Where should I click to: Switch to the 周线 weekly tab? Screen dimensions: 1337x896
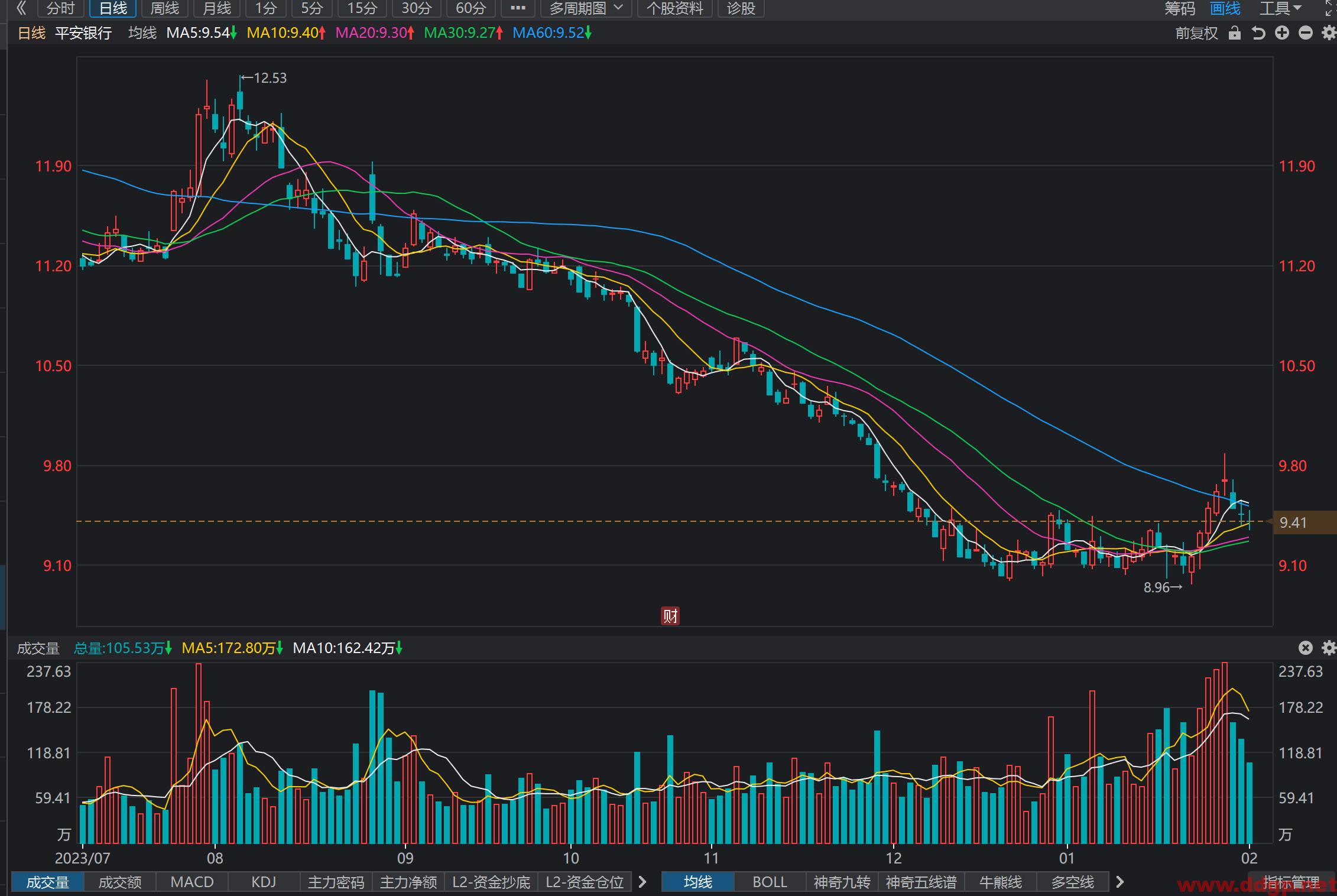tap(164, 8)
